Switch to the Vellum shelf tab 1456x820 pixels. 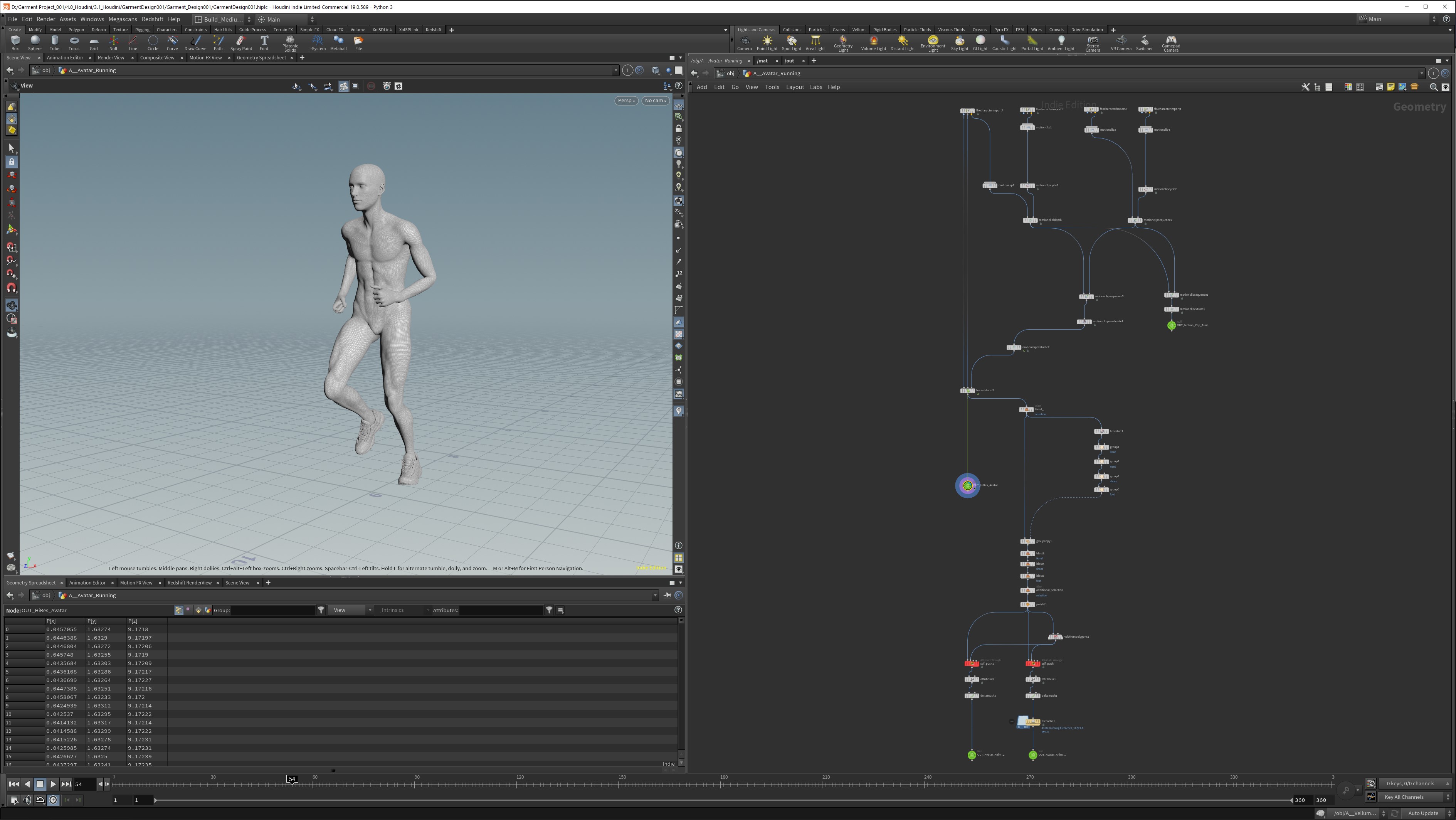[859, 30]
